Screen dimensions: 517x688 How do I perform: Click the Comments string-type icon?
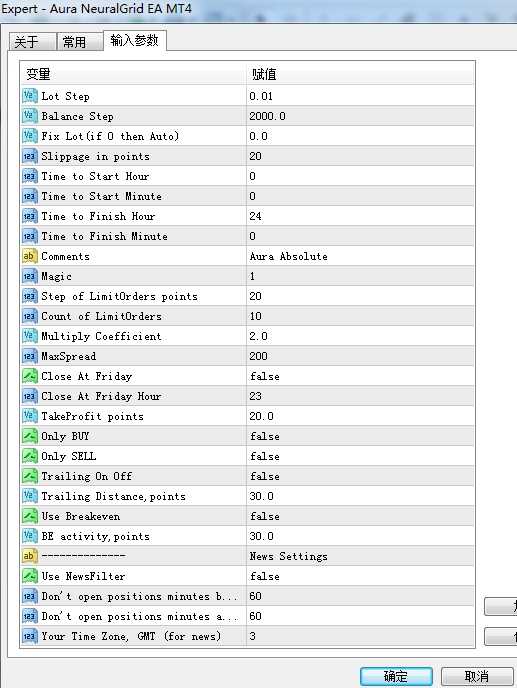pos(29,256)
